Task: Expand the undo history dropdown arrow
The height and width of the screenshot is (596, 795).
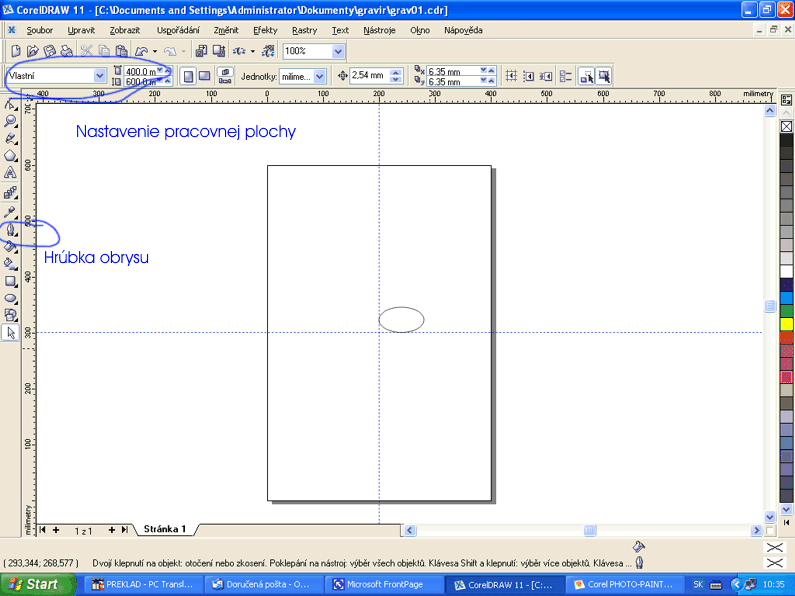Action: click(155, 51)
